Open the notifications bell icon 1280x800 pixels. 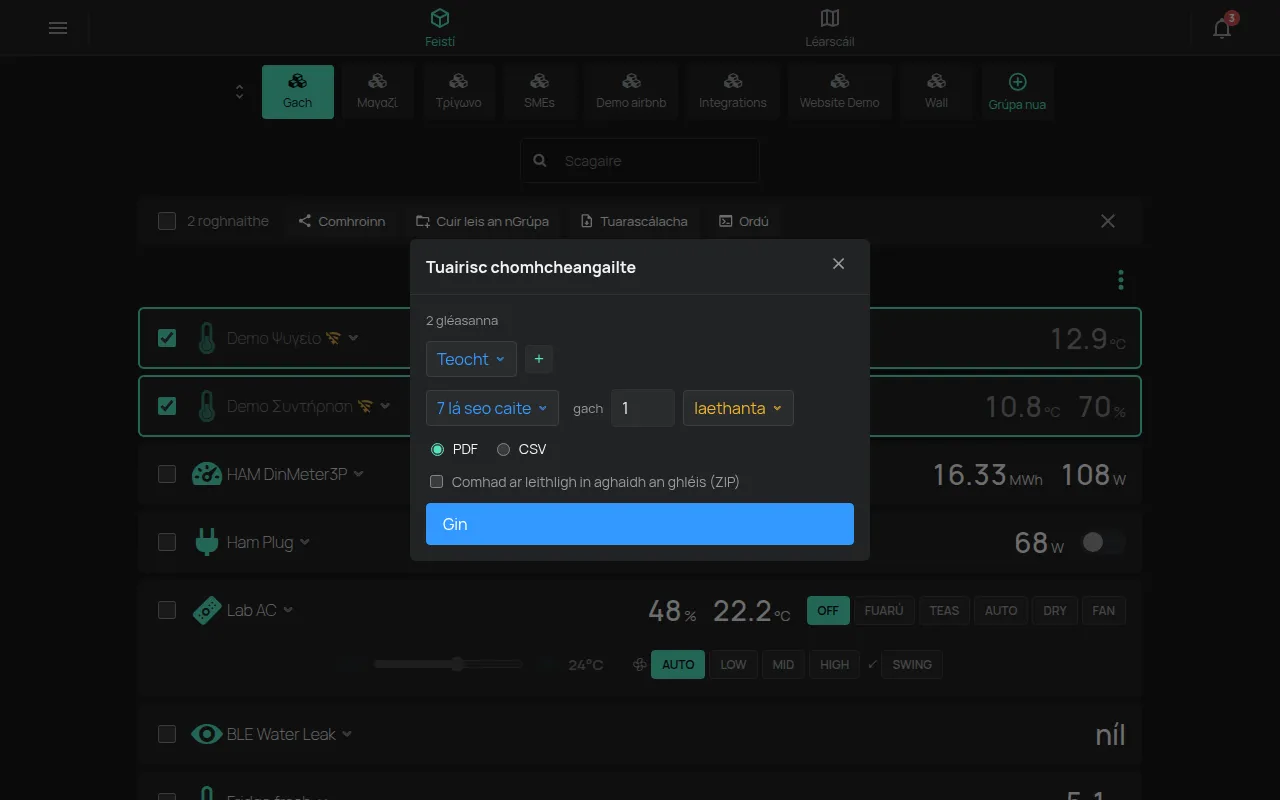[1222, 28]
